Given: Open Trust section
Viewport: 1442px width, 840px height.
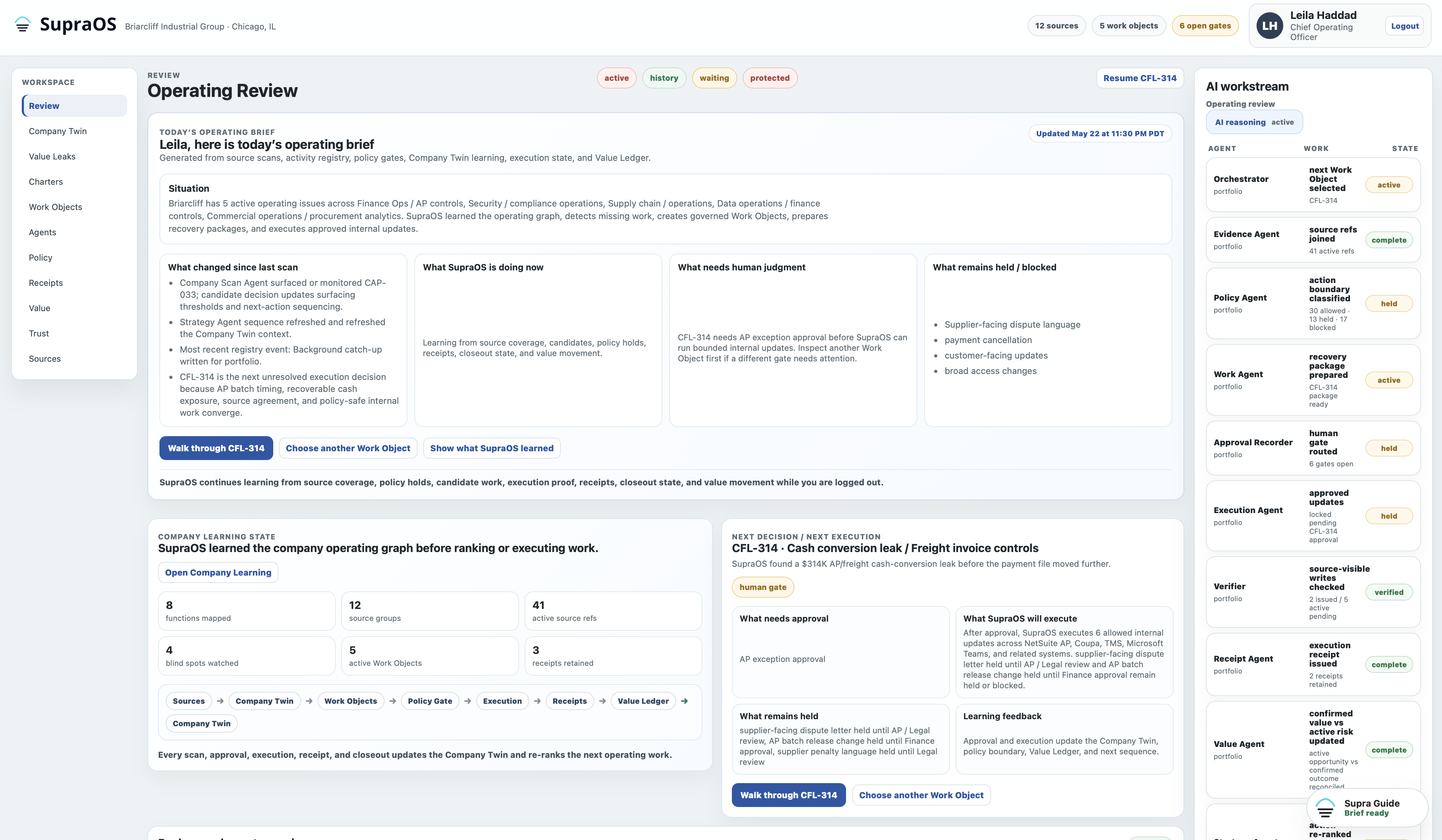Looking at the screenshot, I should coord(74,333).
